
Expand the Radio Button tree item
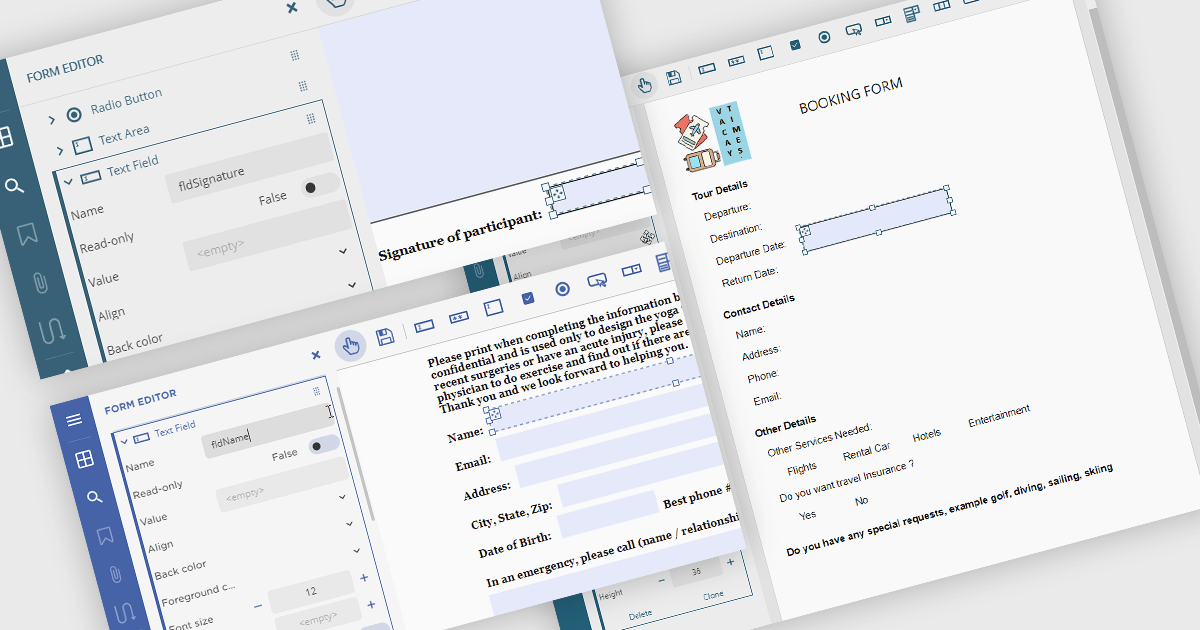point(52,120)
